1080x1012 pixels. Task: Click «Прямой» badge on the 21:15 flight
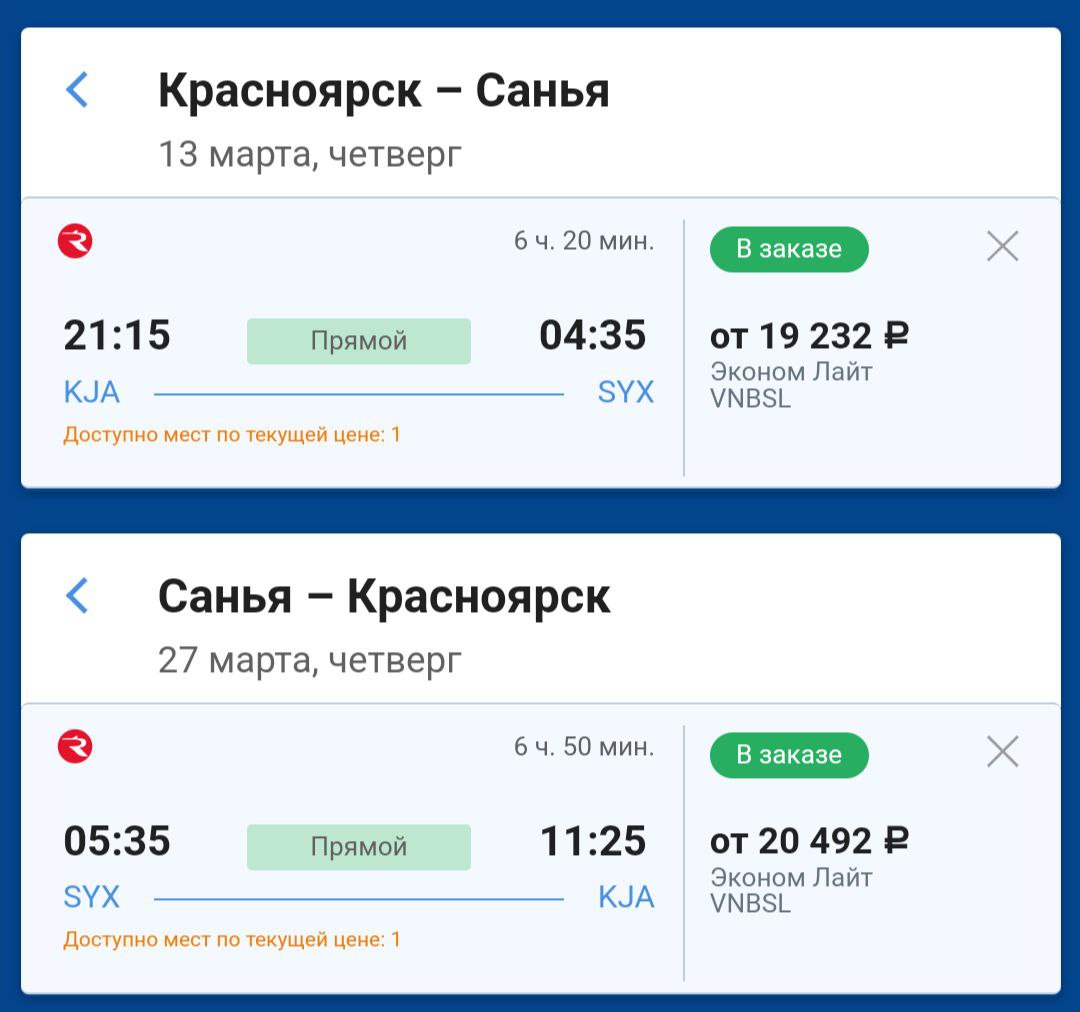[358, 341]
